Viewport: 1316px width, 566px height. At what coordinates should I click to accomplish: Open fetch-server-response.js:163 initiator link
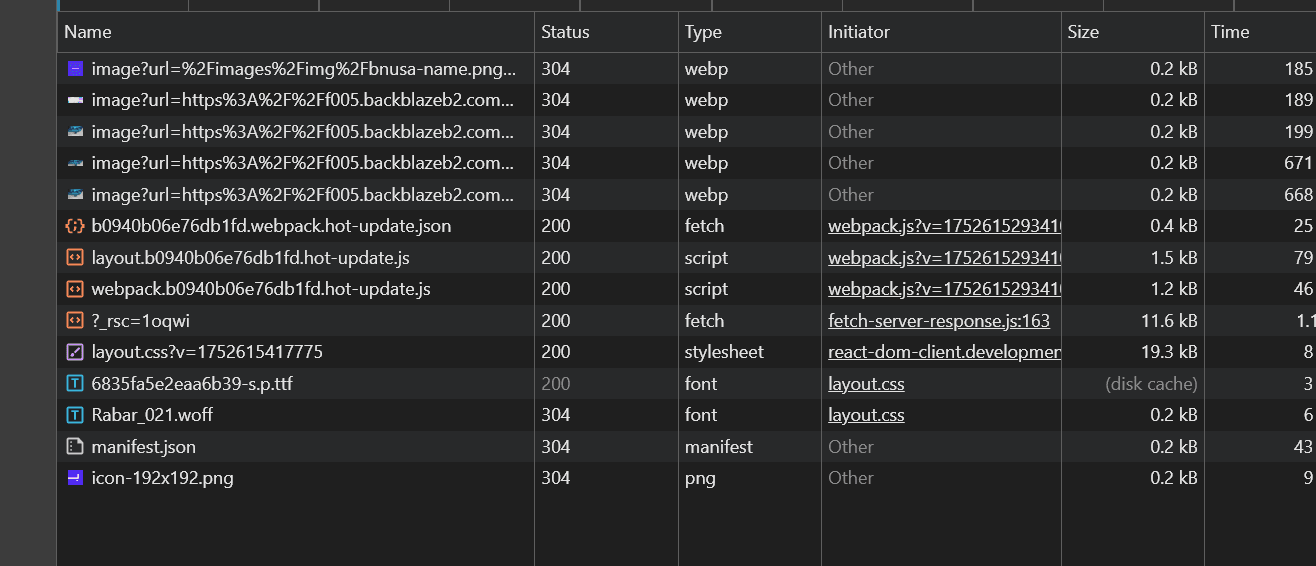[x=938, y=321]
